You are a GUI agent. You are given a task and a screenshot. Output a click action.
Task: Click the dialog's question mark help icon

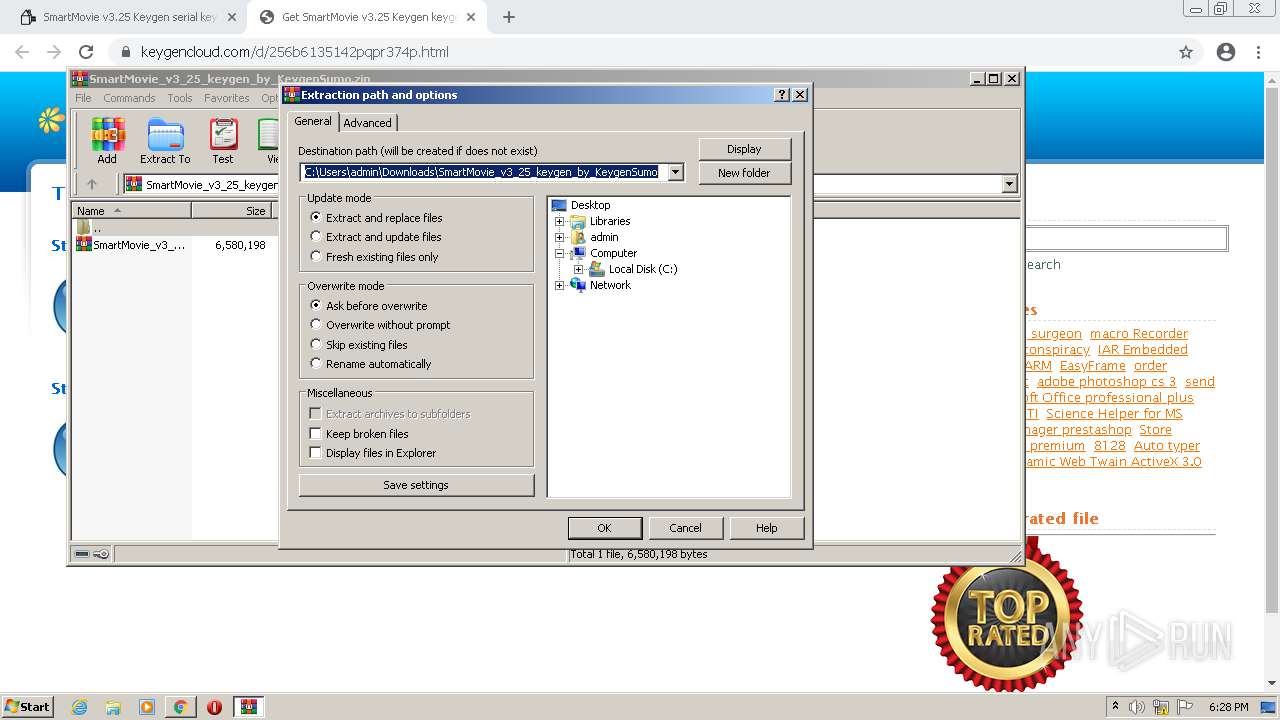pyautogui.click(x=782, y=95)
